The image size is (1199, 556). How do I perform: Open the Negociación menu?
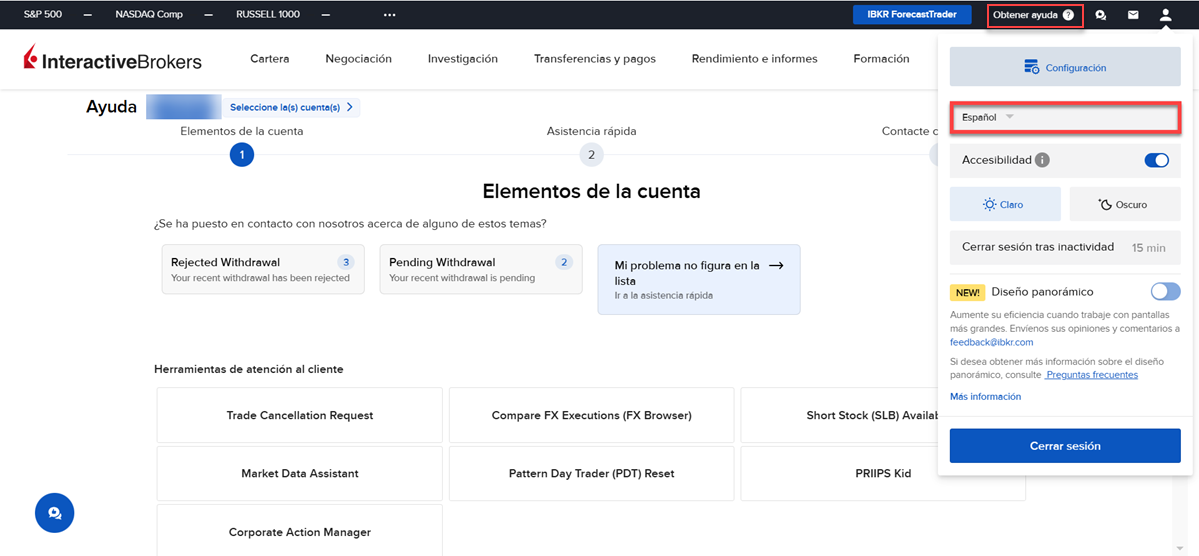[358, 59]
